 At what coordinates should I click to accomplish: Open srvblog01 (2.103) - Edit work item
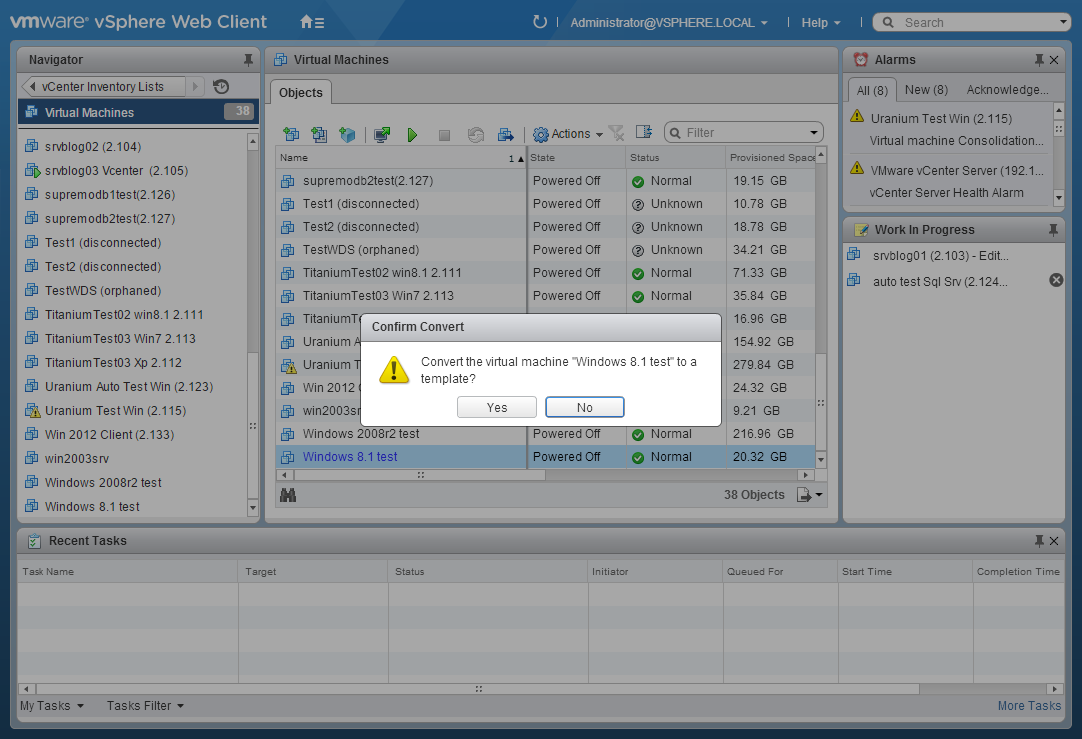(941, 255)
